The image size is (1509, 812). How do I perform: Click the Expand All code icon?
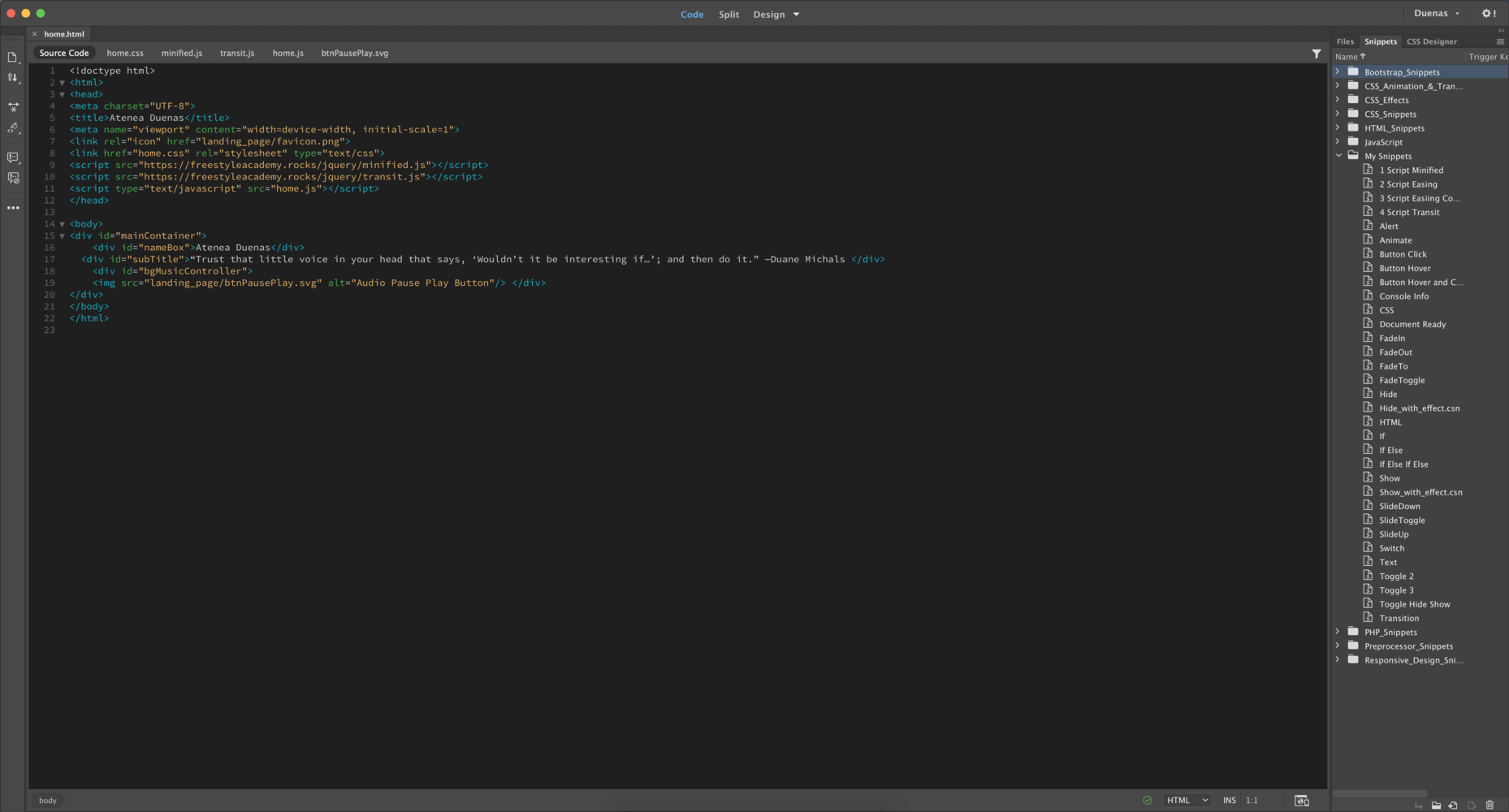pos(13,107)
